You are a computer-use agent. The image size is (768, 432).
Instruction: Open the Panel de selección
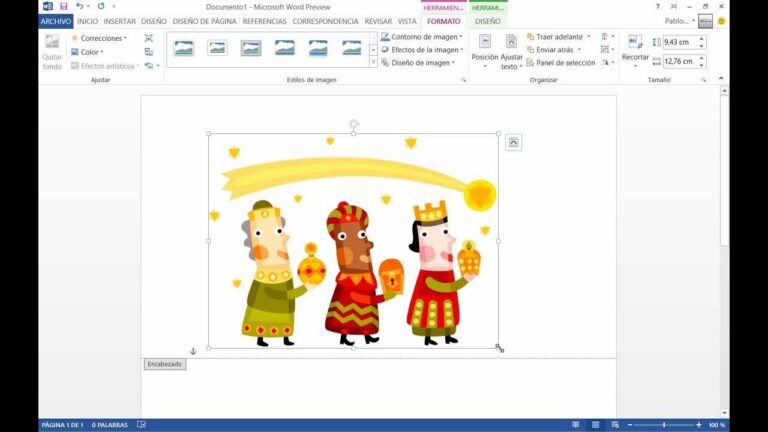pyautogui.click(x=560, y=63)
